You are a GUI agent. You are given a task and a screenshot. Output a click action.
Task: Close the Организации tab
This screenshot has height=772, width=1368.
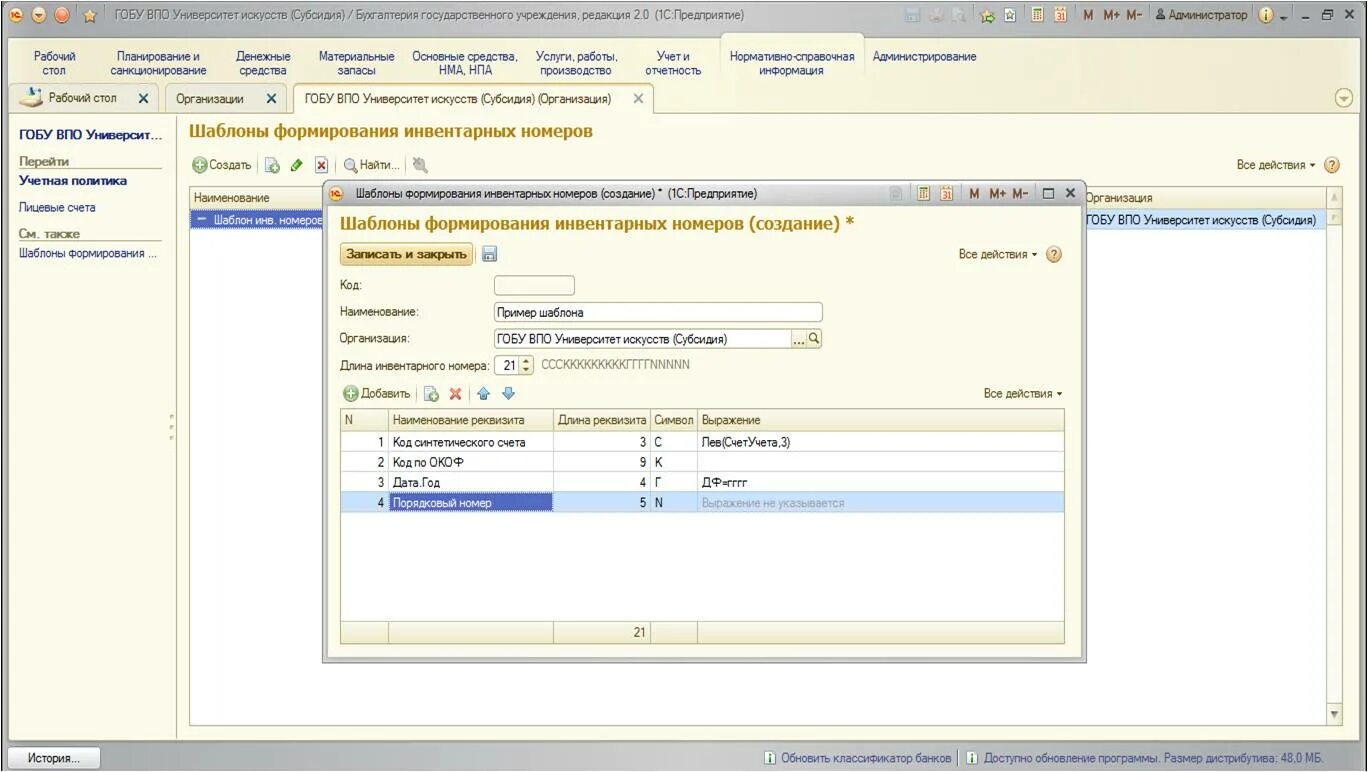(x=271, y=99)
